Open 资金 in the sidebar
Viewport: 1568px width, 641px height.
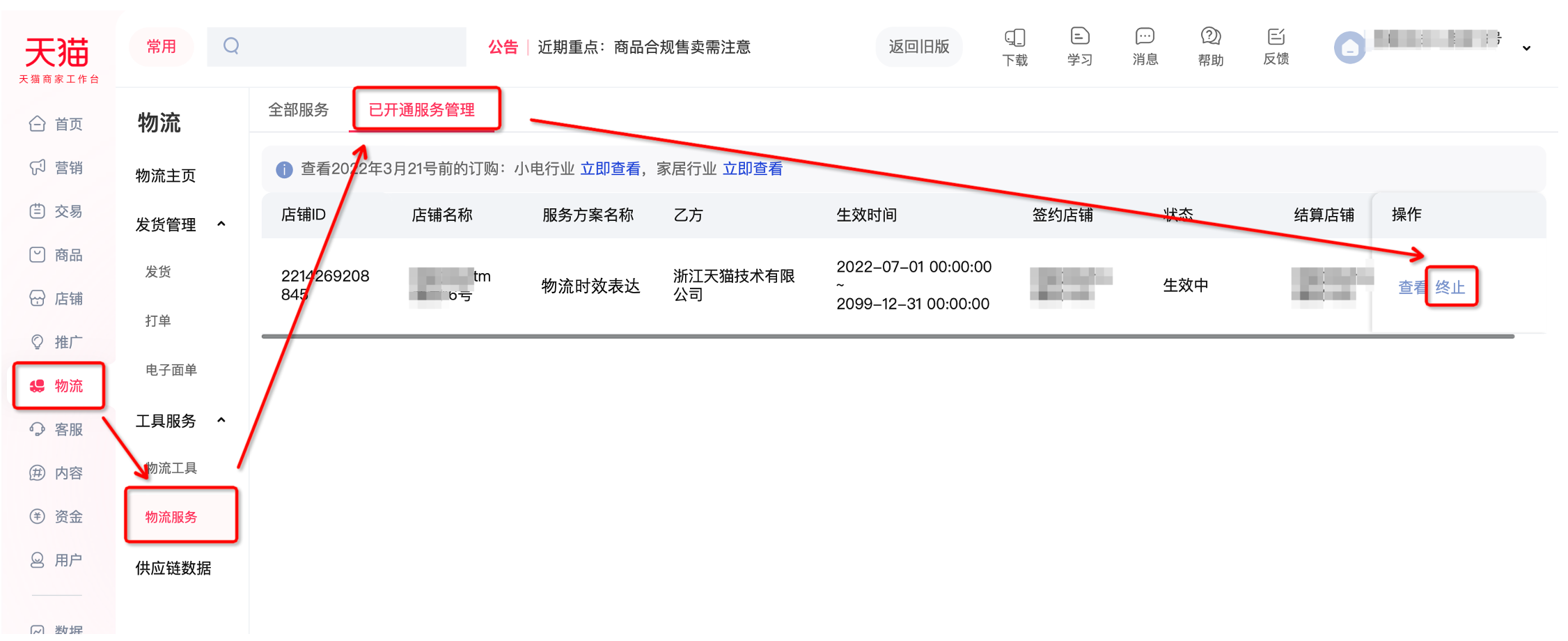click(56, 516)
